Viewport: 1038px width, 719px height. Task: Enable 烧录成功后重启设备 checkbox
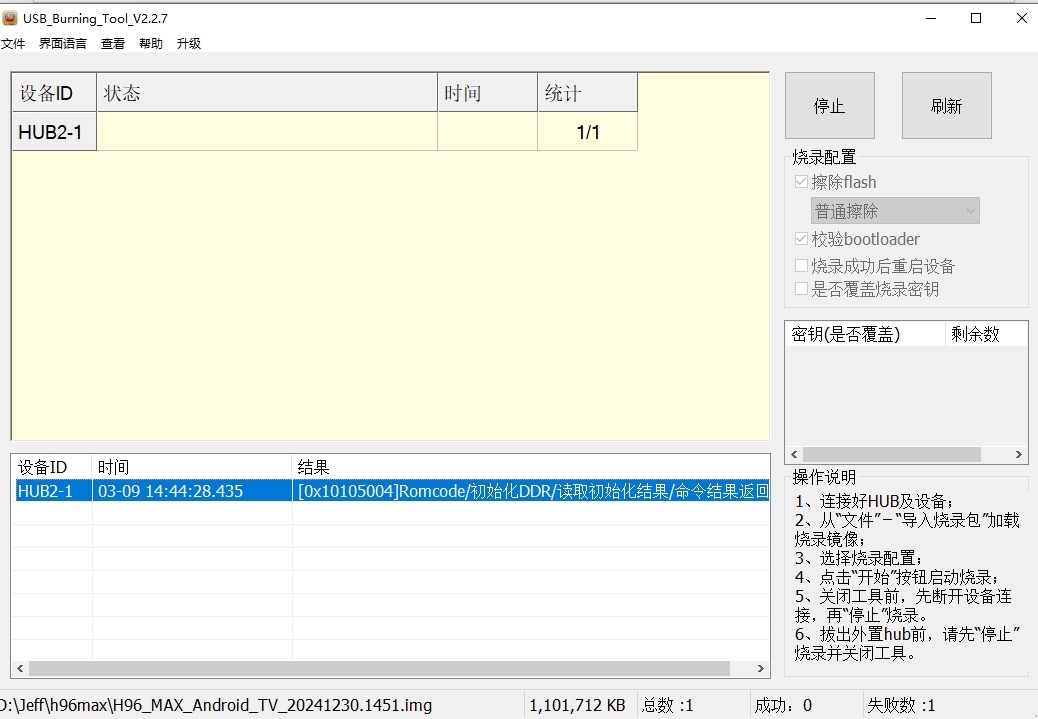point(801,266)
